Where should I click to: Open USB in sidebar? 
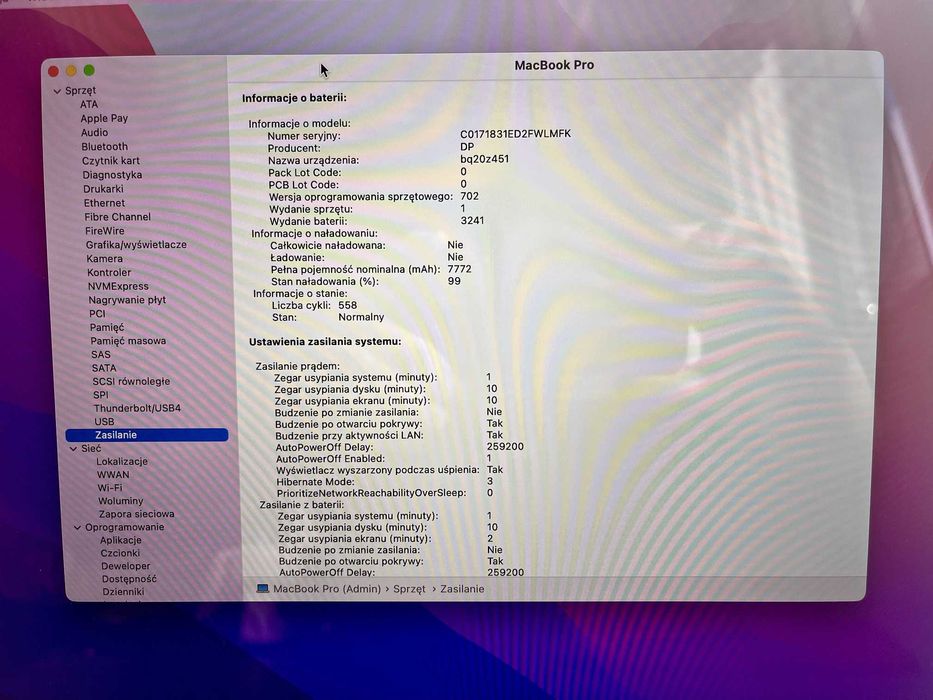click(104, 421)
